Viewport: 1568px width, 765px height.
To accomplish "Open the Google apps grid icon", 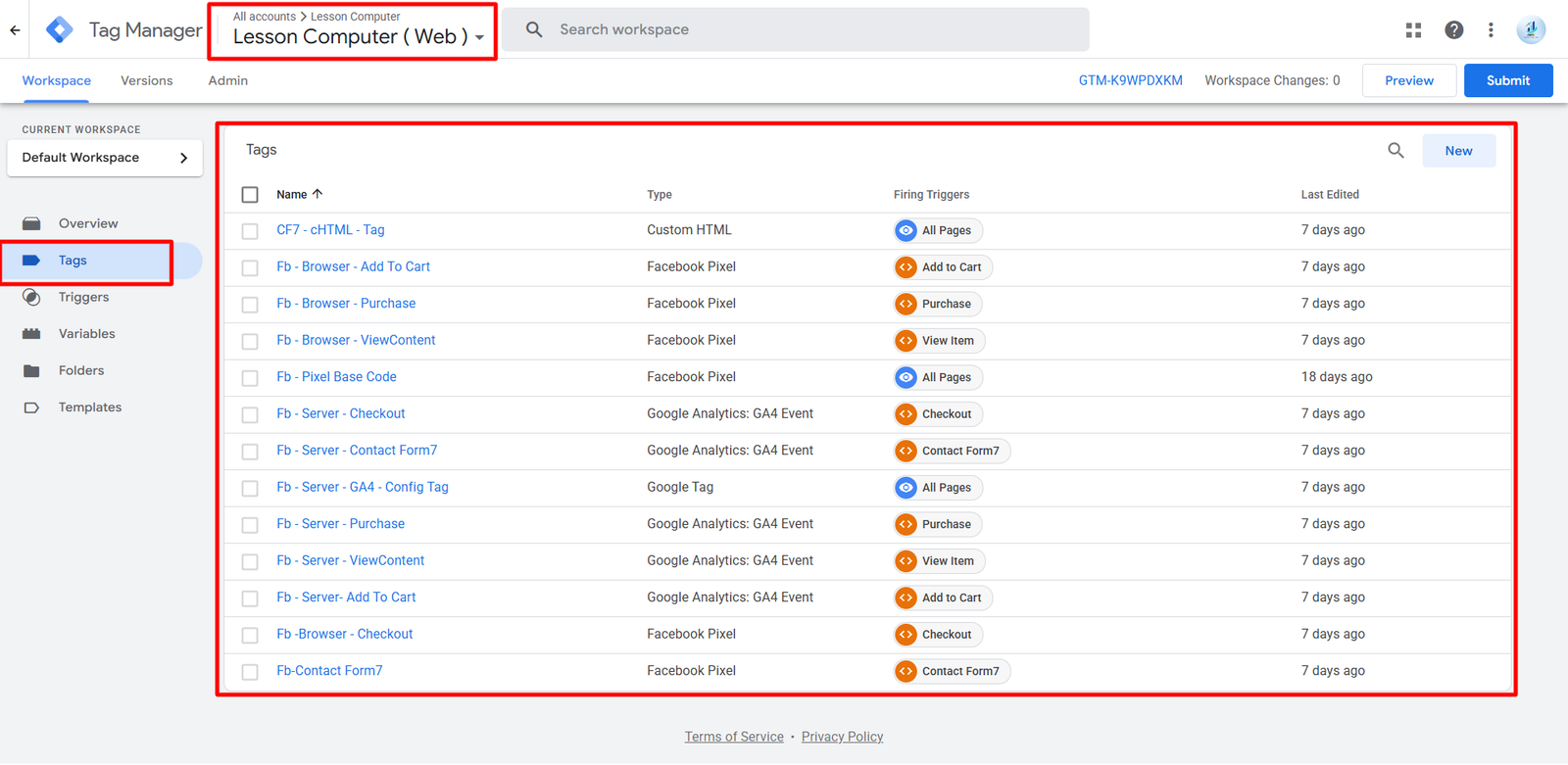I will [1413, 30].
